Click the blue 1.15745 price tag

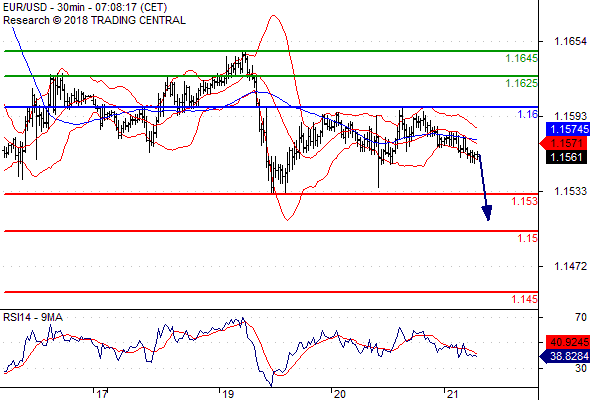568,129
